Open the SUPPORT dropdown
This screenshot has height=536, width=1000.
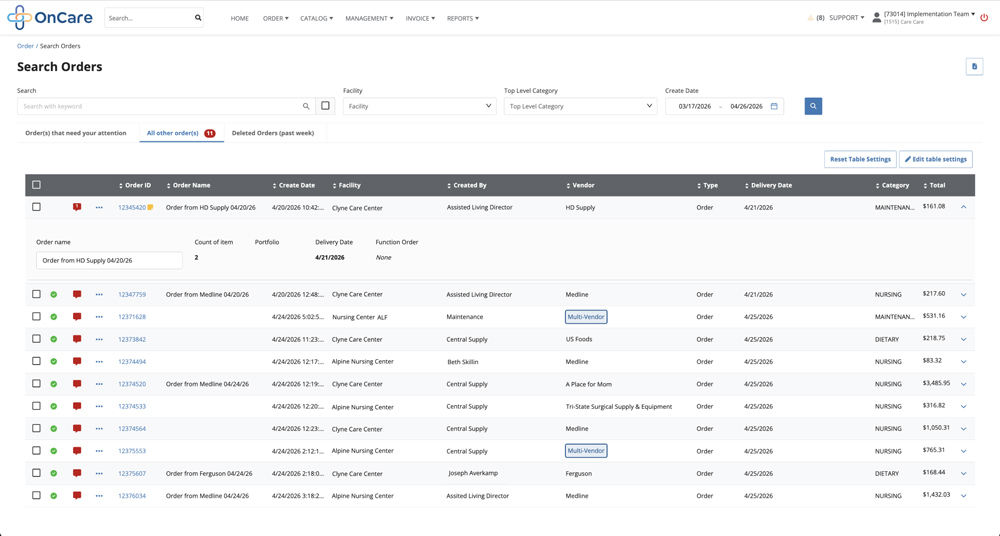[x=846, y=18]
